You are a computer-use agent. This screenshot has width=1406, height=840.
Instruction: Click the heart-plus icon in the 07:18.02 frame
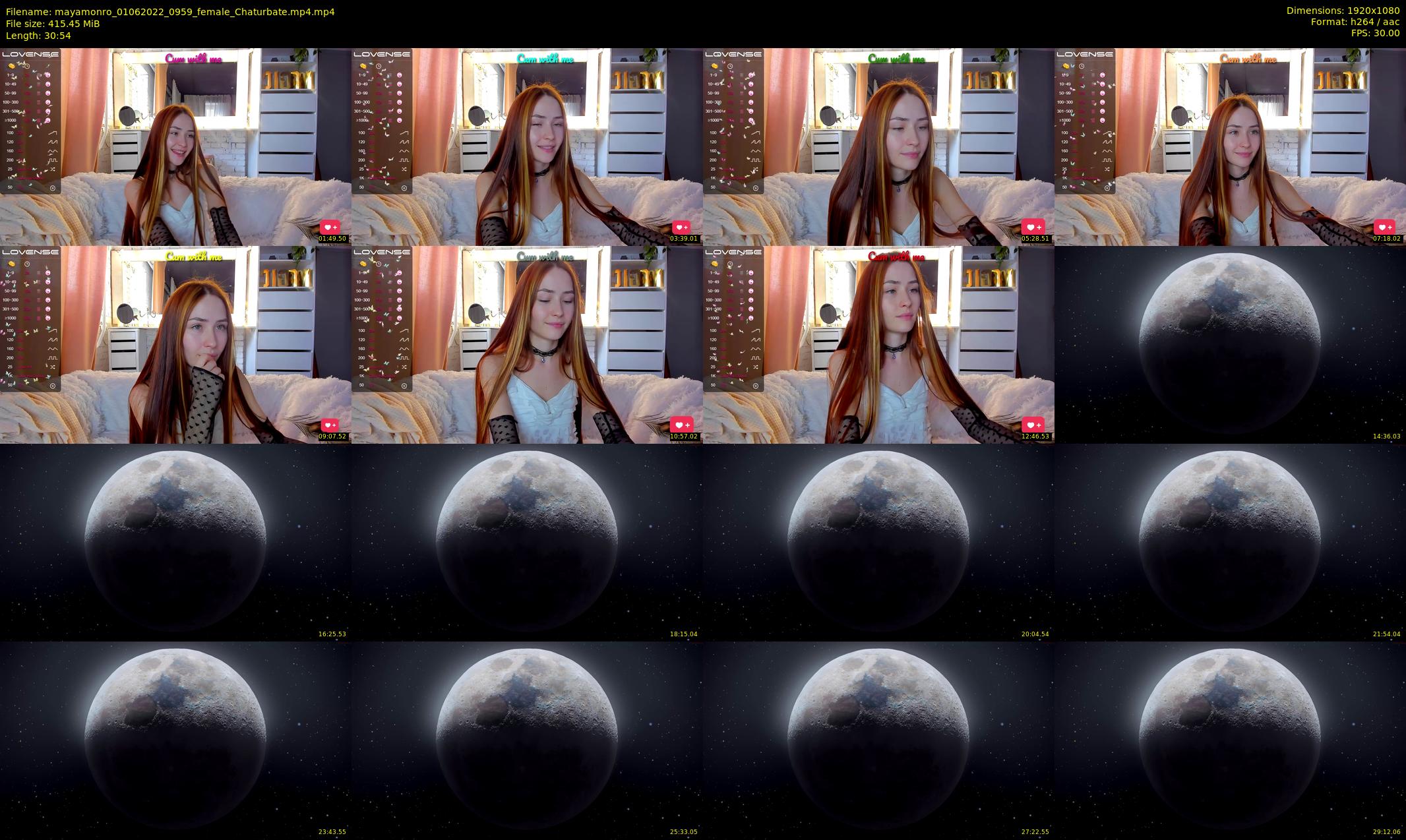point(1385,227)
